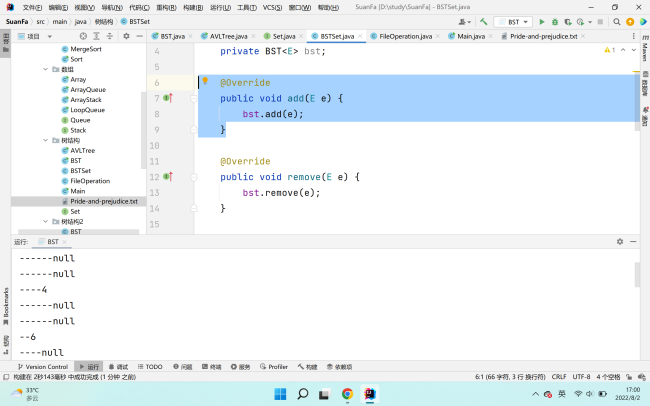Run the BST configuration with green play icon
Viewport: 650px width, 406px height.
coord(541,22)
